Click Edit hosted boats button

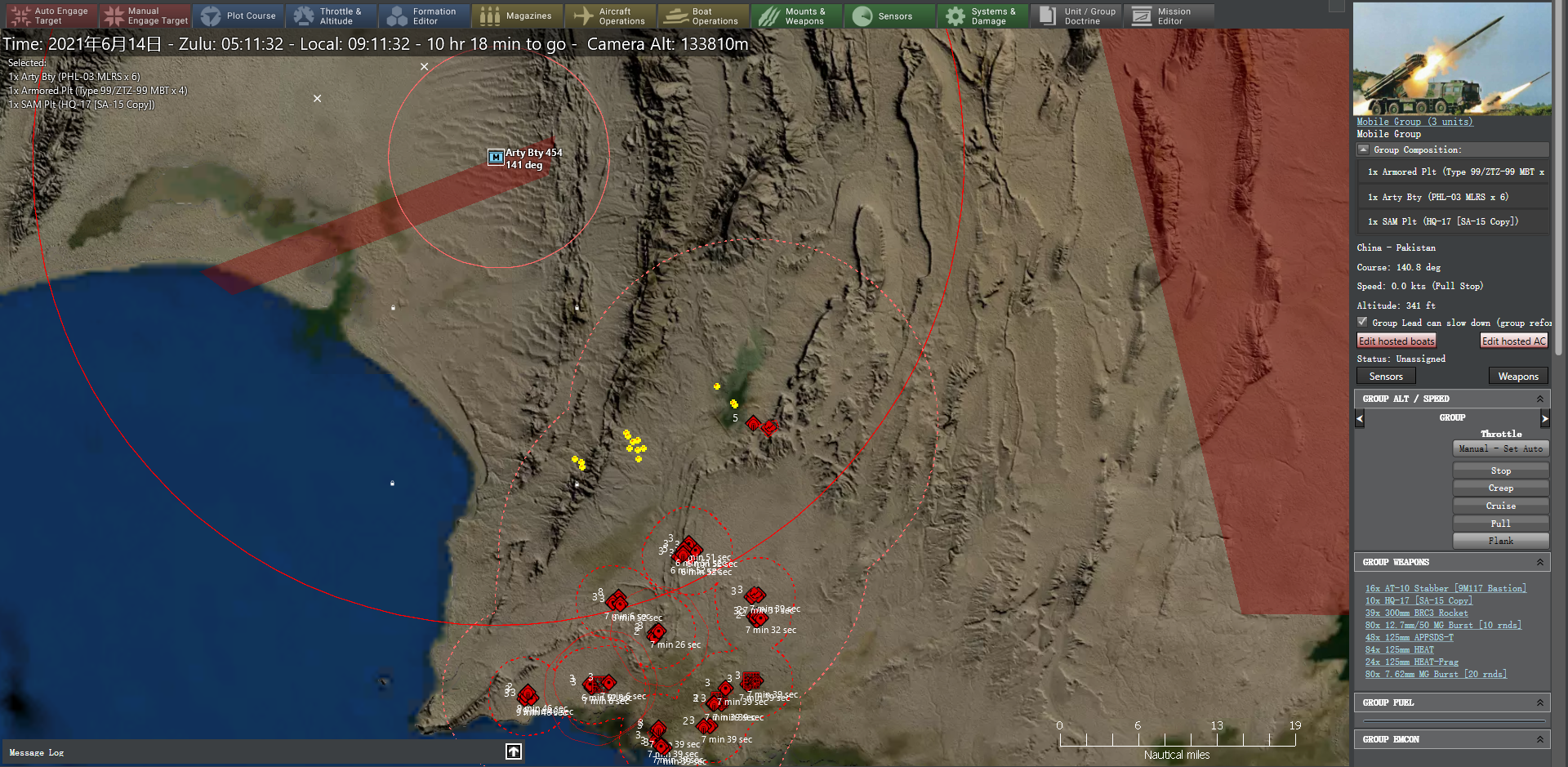[1396, 341]
